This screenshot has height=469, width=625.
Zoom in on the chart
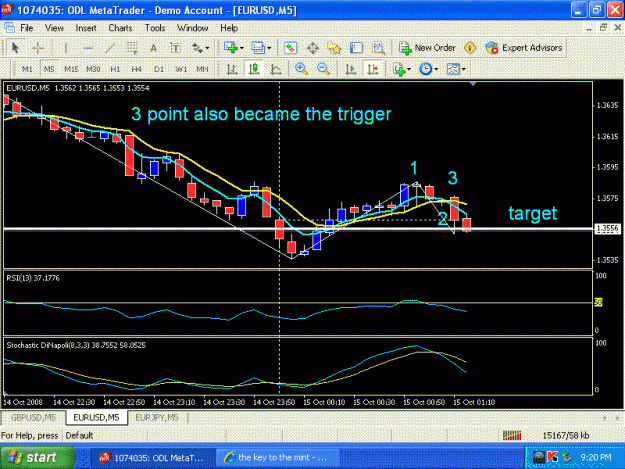pyautogui.click(x=301, y=69)
